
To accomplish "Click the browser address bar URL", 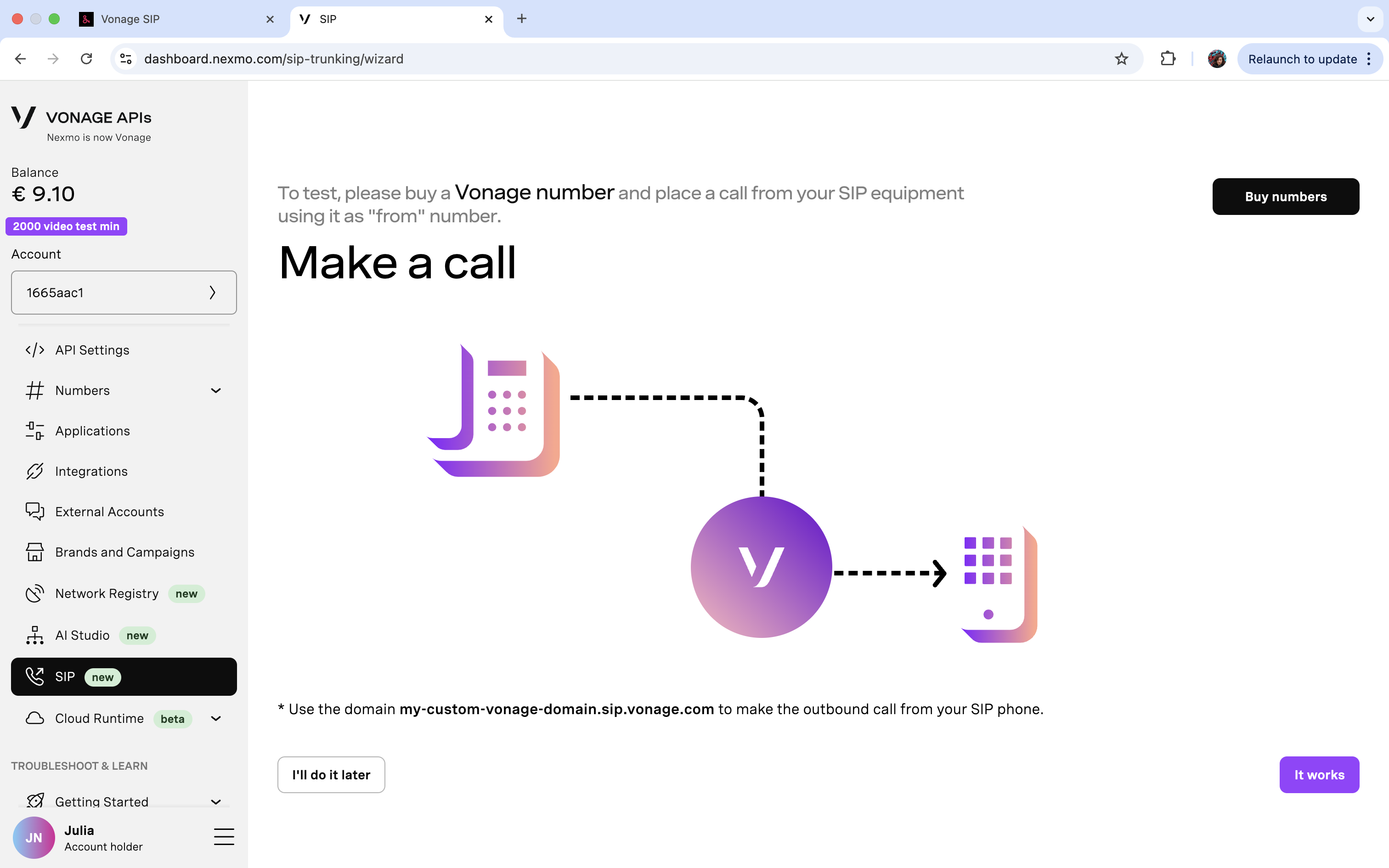I will 274,59.
